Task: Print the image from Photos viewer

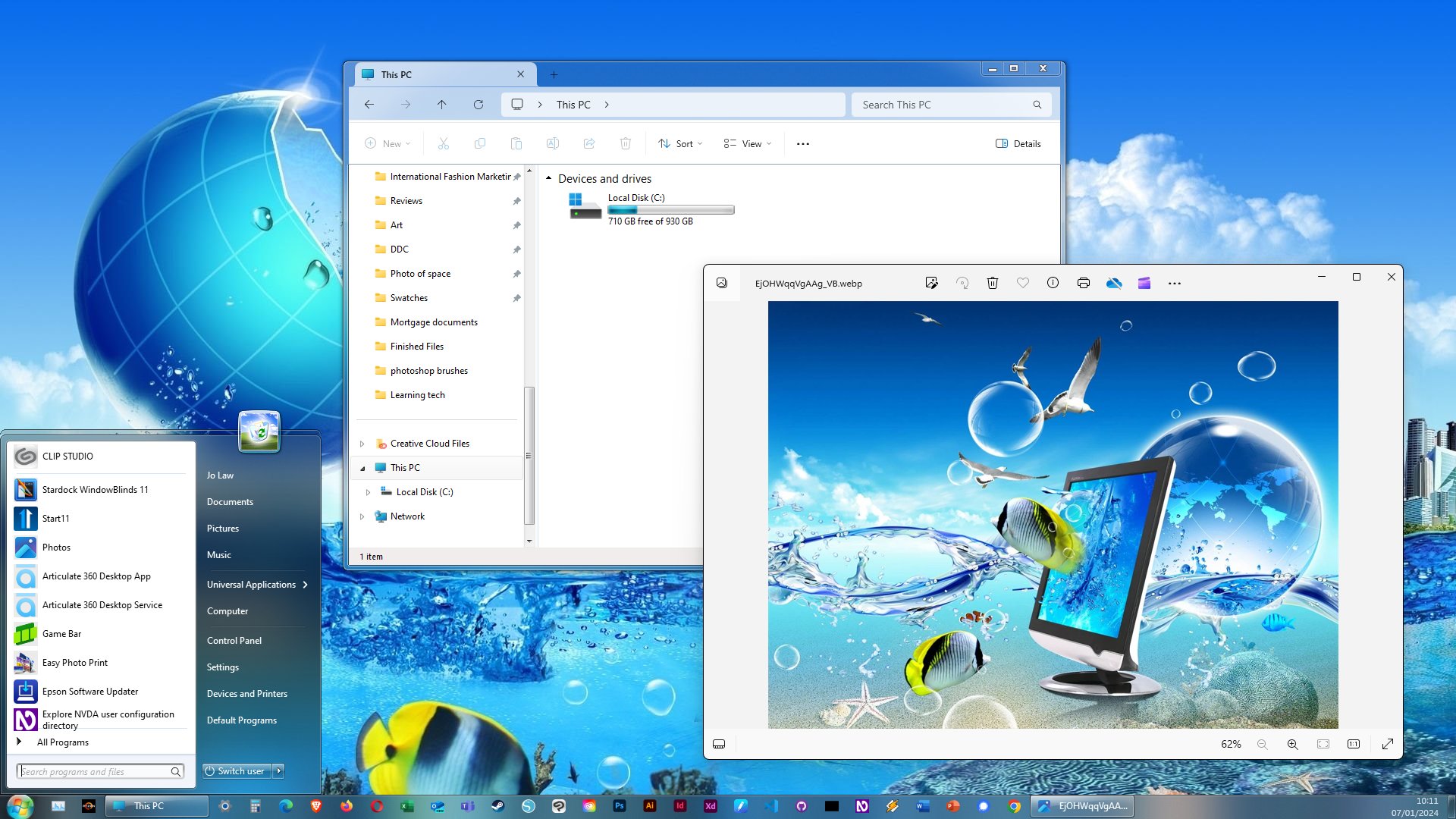Action: pos(1083,283)
